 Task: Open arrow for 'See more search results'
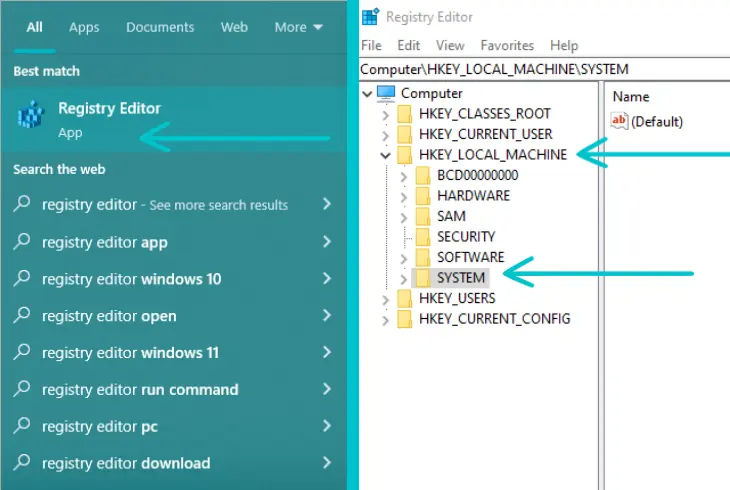coord(327,204)
